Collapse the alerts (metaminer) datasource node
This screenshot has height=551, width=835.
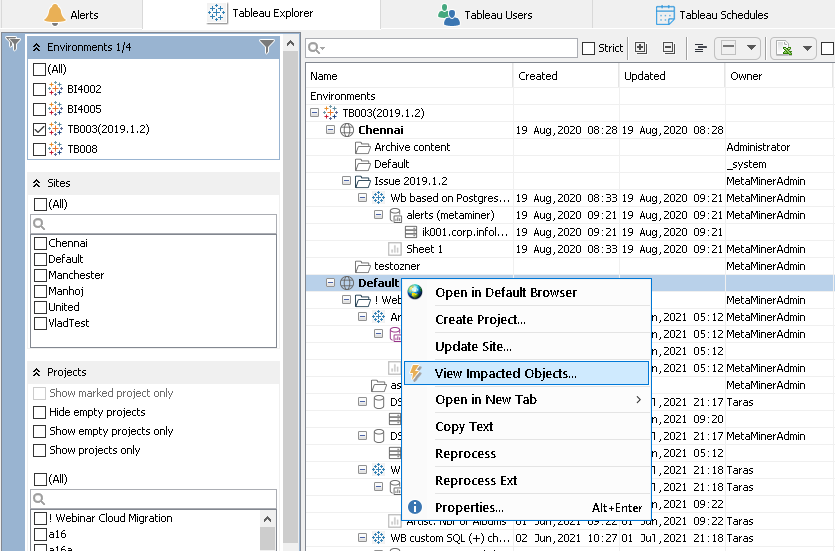[x=379, y=215]
